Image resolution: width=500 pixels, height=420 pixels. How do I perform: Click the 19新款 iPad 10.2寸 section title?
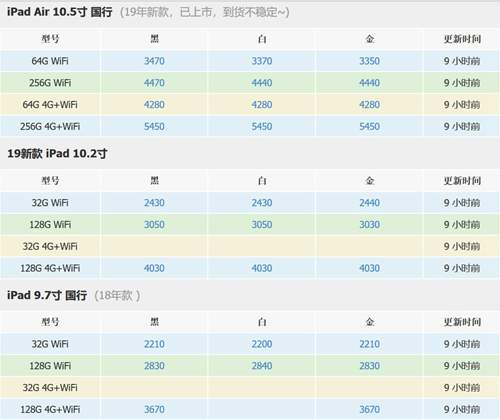[x=57, y=154]
